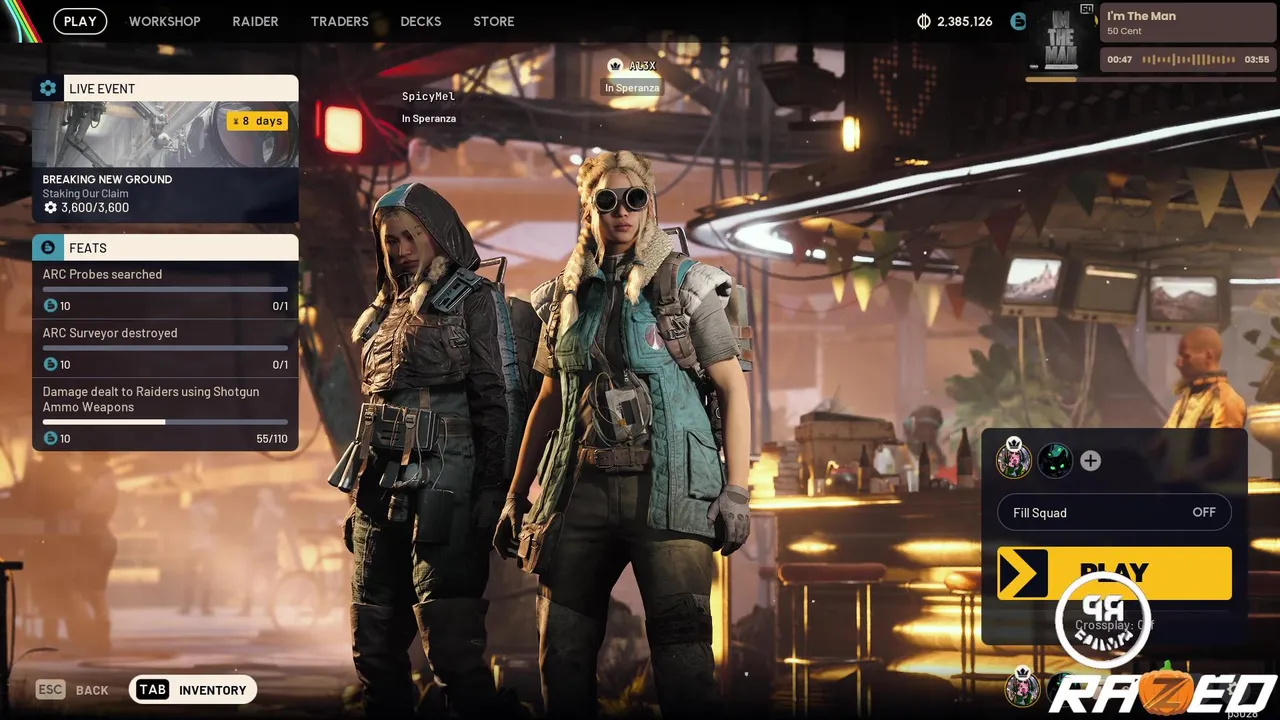Click the ARC Surveyor destroyed feat label
This screenshot has width=1280, height=720.
coord(110,333)
